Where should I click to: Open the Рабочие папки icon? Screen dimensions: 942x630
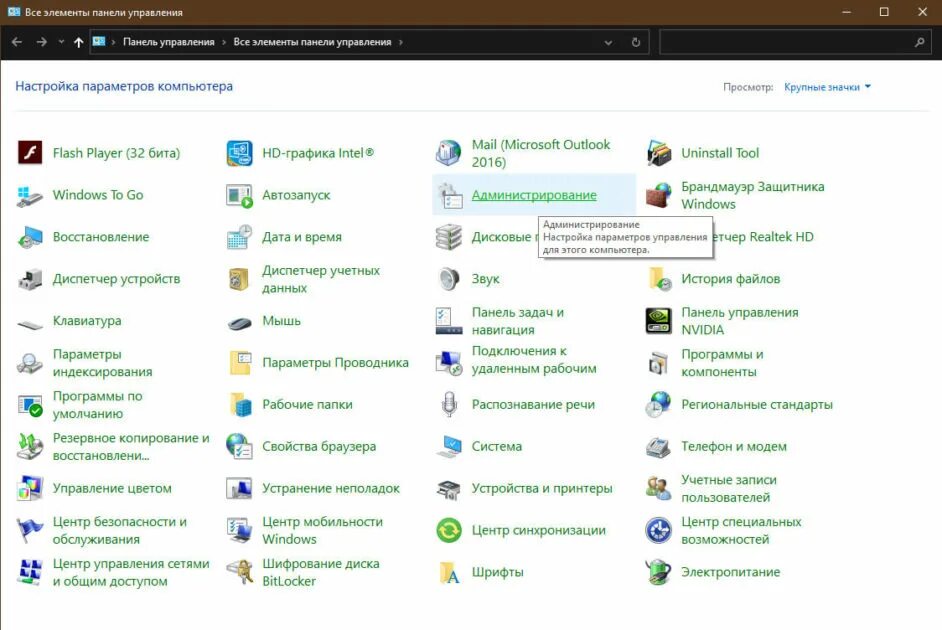click(x=240, y=405)
